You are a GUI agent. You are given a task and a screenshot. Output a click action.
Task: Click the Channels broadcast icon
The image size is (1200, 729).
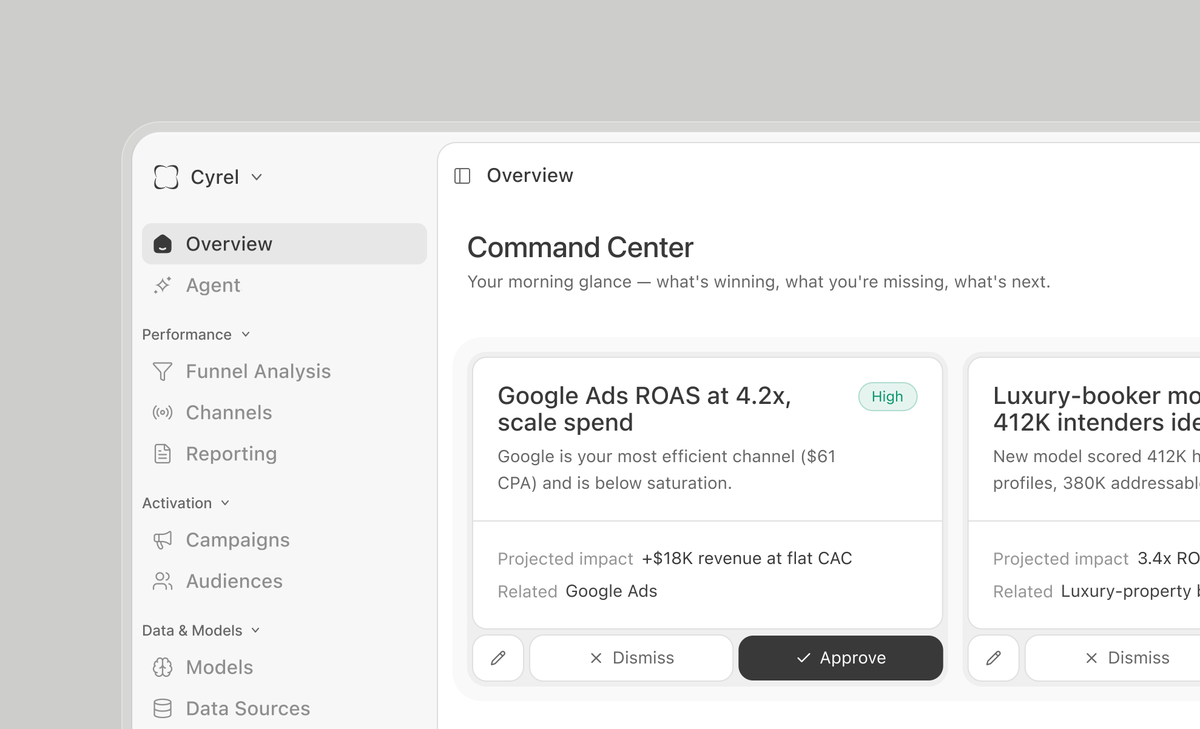pyautogui.click(x=162, y=412)
